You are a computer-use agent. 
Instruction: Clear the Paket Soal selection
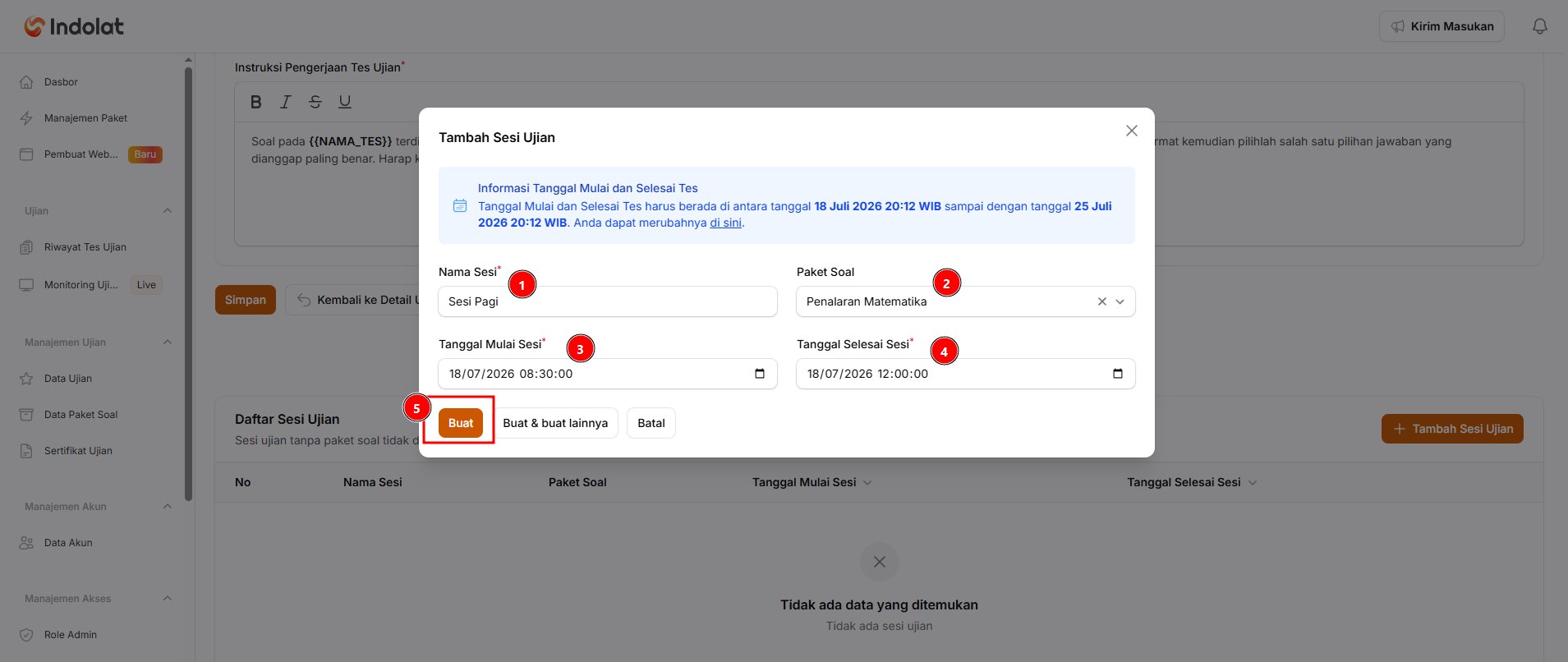pyautogui.click(x=1102, y=301)
